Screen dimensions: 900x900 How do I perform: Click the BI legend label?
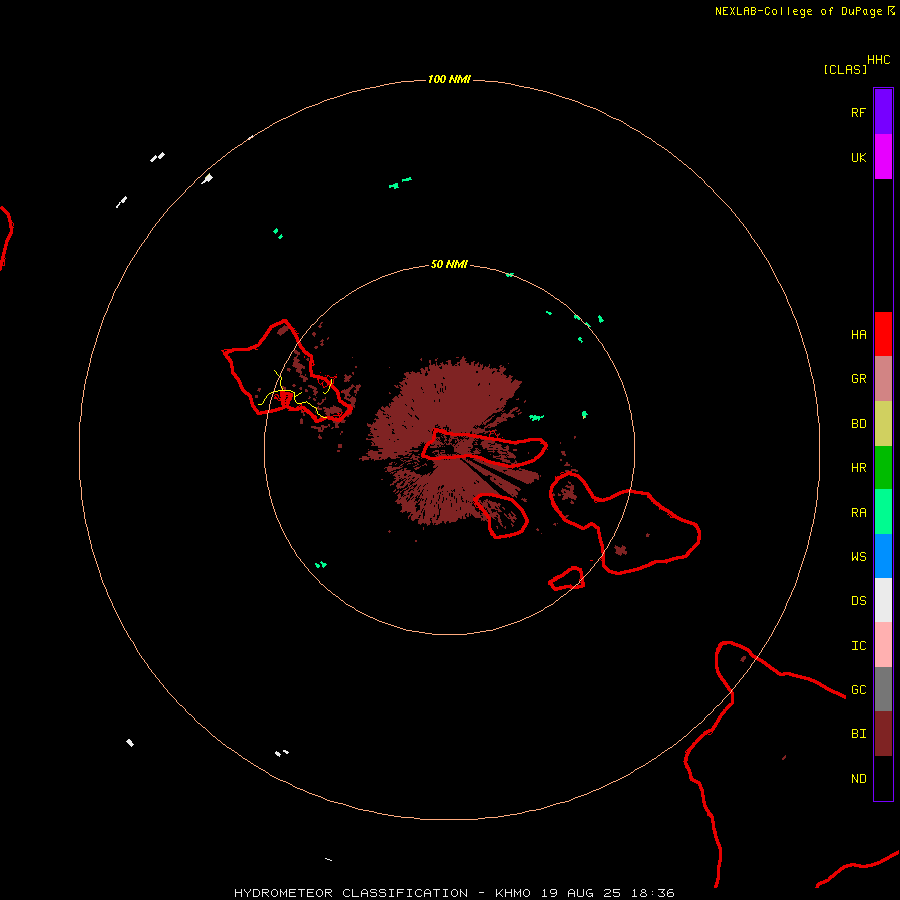[858, 734]
